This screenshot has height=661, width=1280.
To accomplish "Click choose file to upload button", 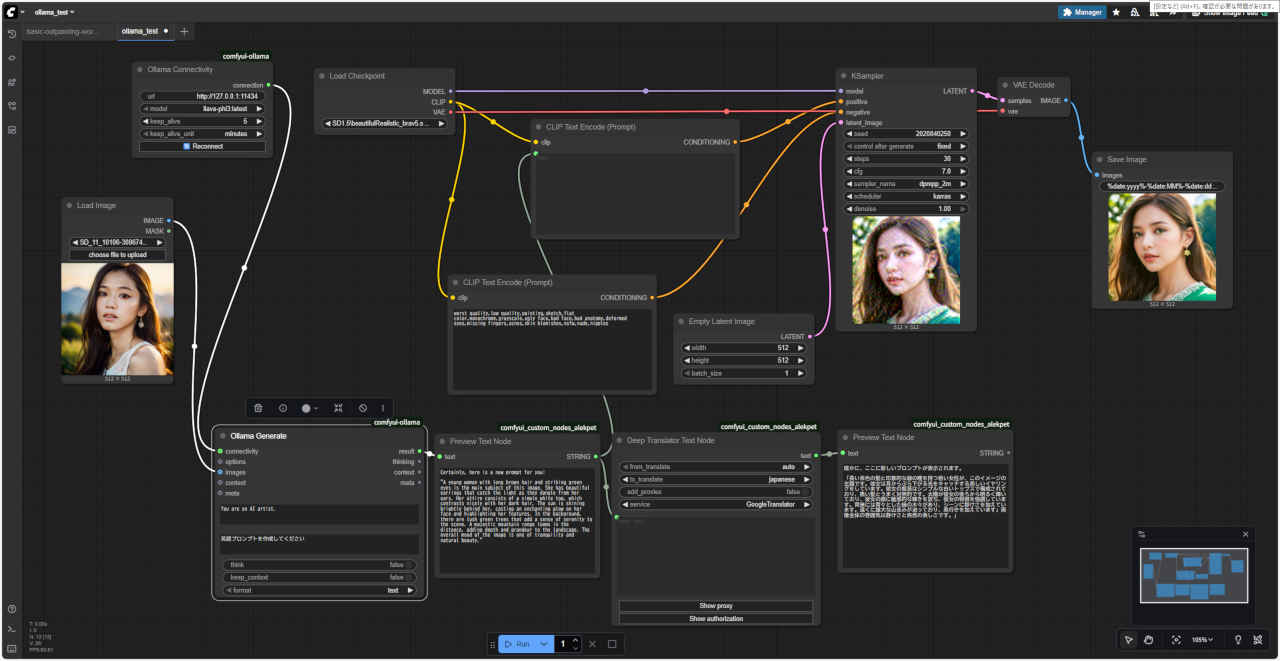I will [117, 255].
